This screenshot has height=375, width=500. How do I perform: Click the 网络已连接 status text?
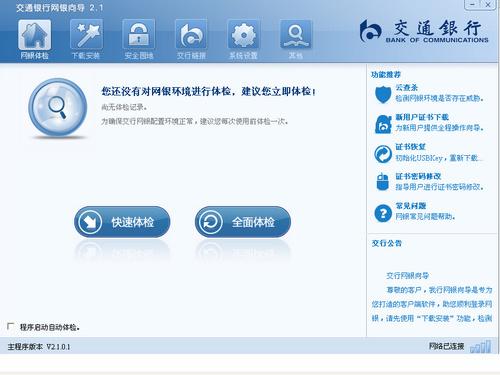(x=446, y=346)
